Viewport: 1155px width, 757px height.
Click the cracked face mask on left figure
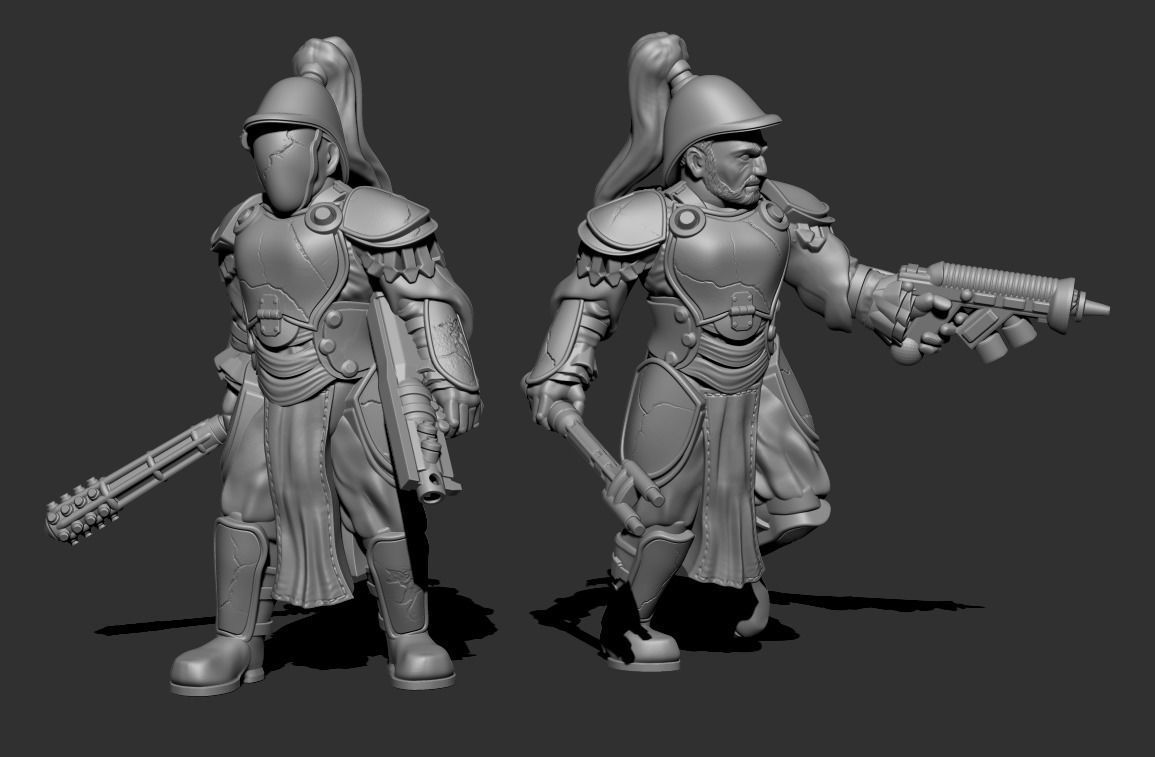(x=286, y=169)
